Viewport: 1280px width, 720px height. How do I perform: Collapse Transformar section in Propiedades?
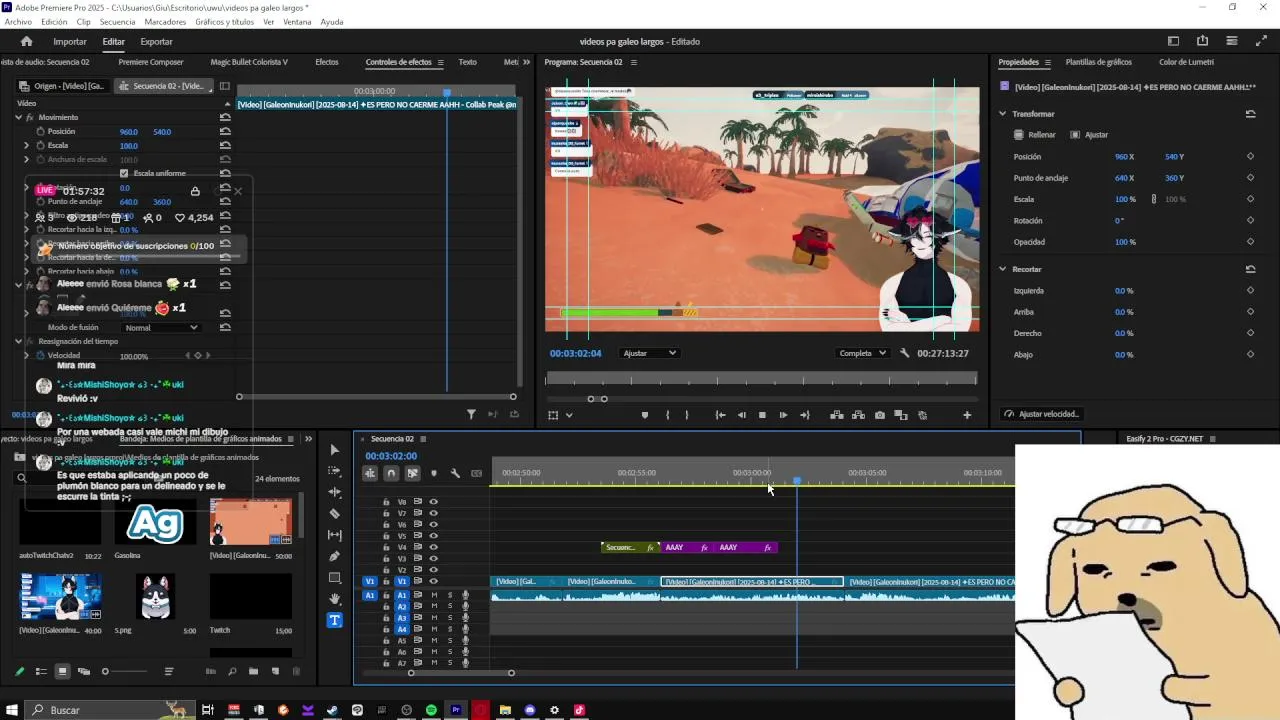coord(1002,114)
